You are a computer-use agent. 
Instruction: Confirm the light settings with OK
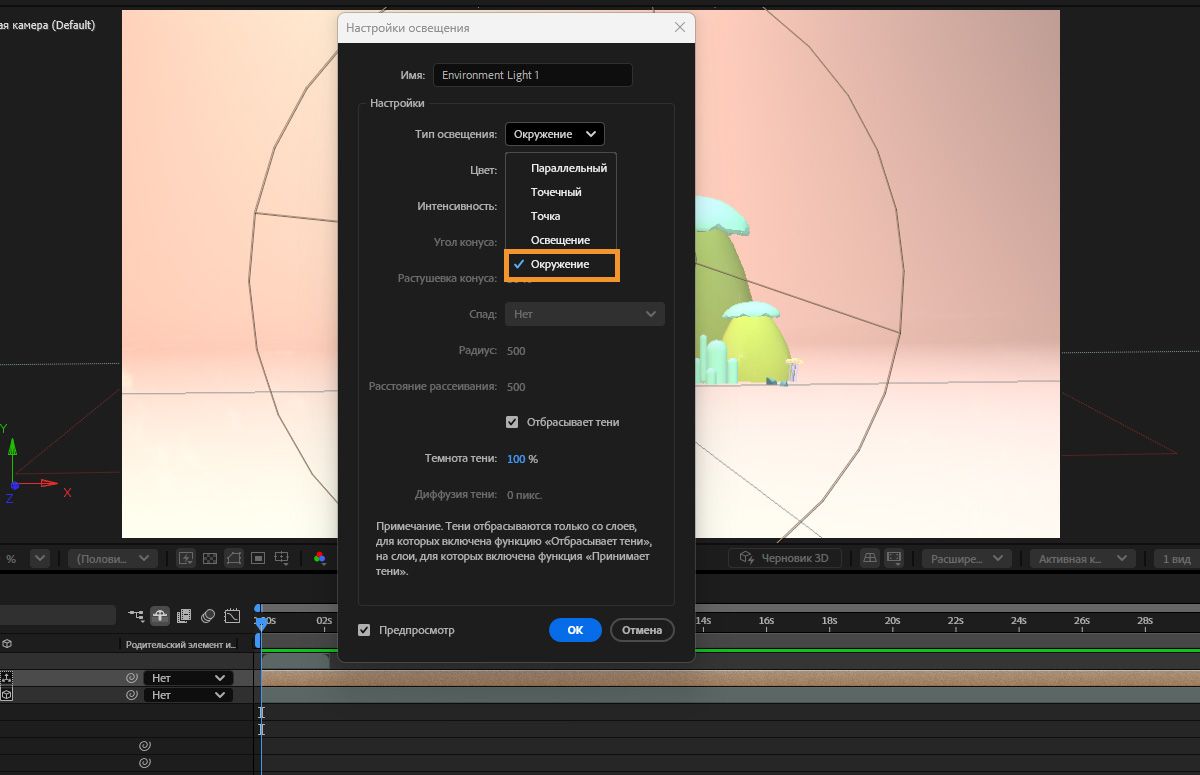[x=575, y=630]
